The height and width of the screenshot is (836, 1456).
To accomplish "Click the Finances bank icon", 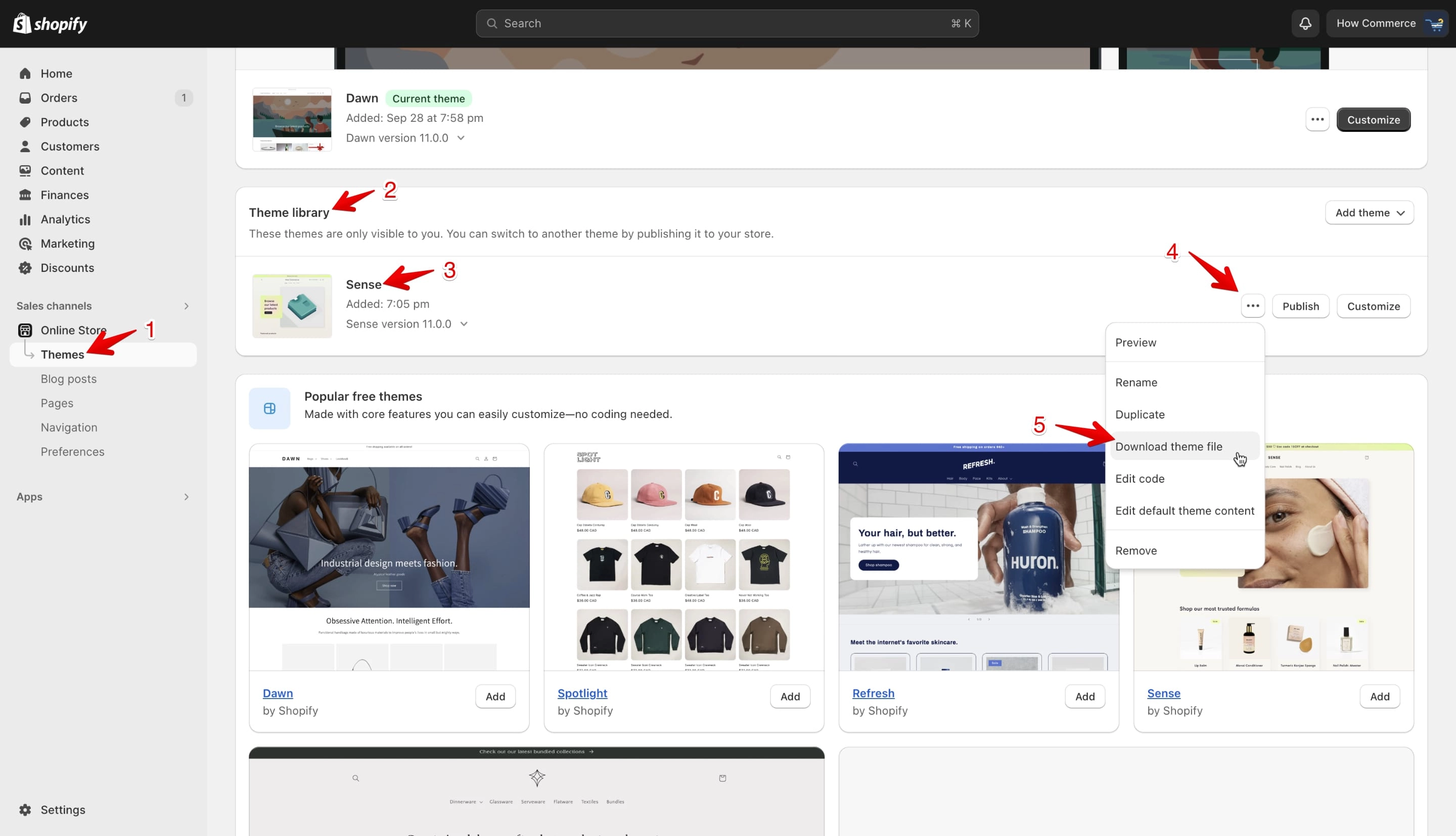I will tap(25, 195).
